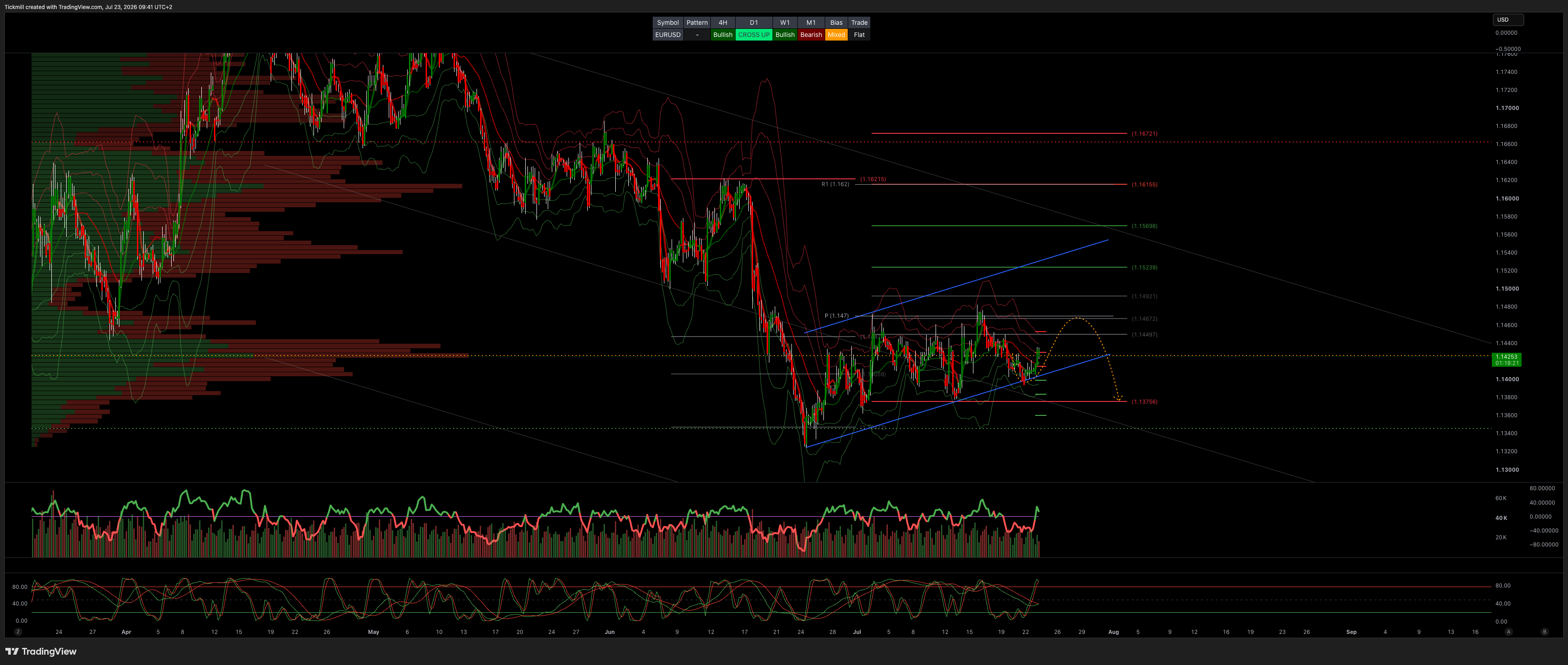The height and width of the screenshot is (665, 1568).
Task: Click the red level label (1.16721)
Action: [x=1144, y=133]
